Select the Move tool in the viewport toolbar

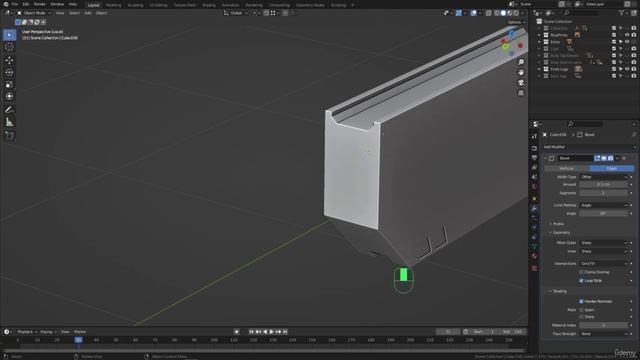pyautogui.click(x=9, y=60)
